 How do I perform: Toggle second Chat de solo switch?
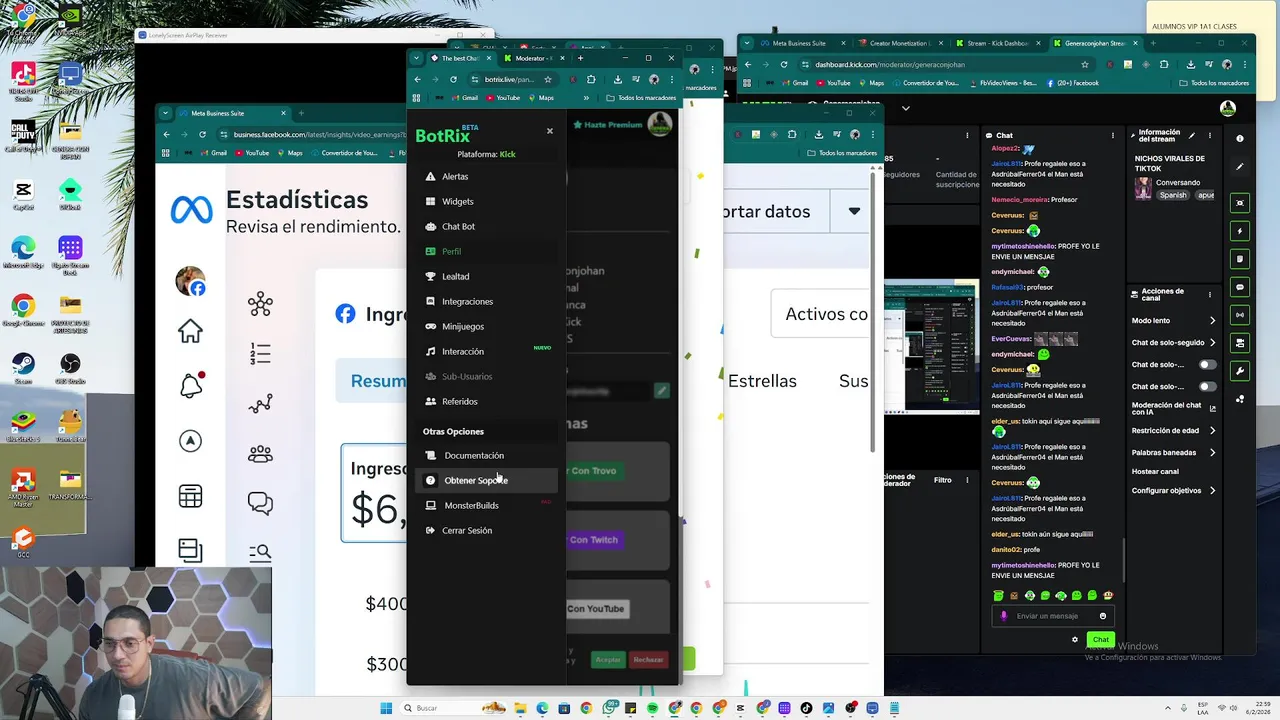pyautogui.click(x=1208, y=386)
